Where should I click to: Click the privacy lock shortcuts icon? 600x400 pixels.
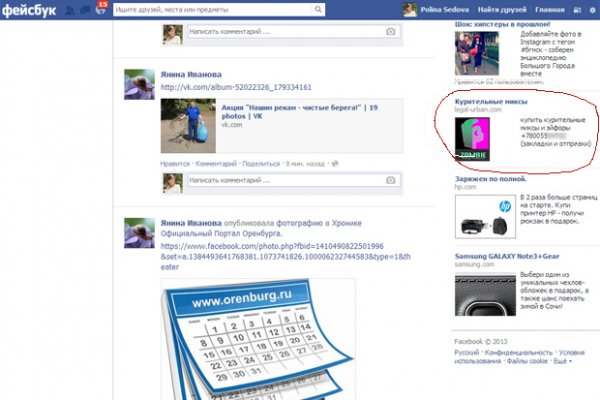tap(576, 10)
